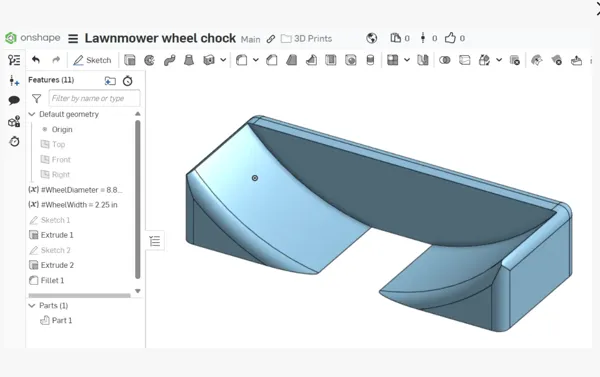
Task: Select Origin in the feature list
Action: click(x=62, y=129)
